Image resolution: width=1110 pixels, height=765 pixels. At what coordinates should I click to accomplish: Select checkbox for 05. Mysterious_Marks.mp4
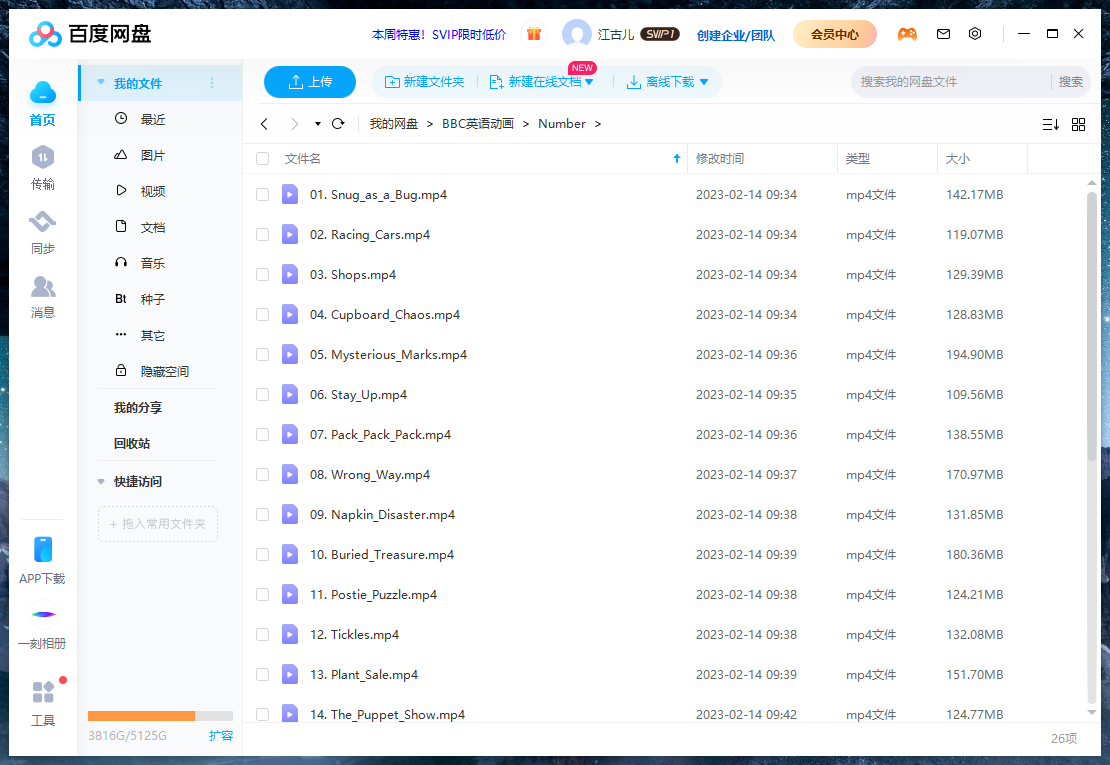click(x=262, y=355)
